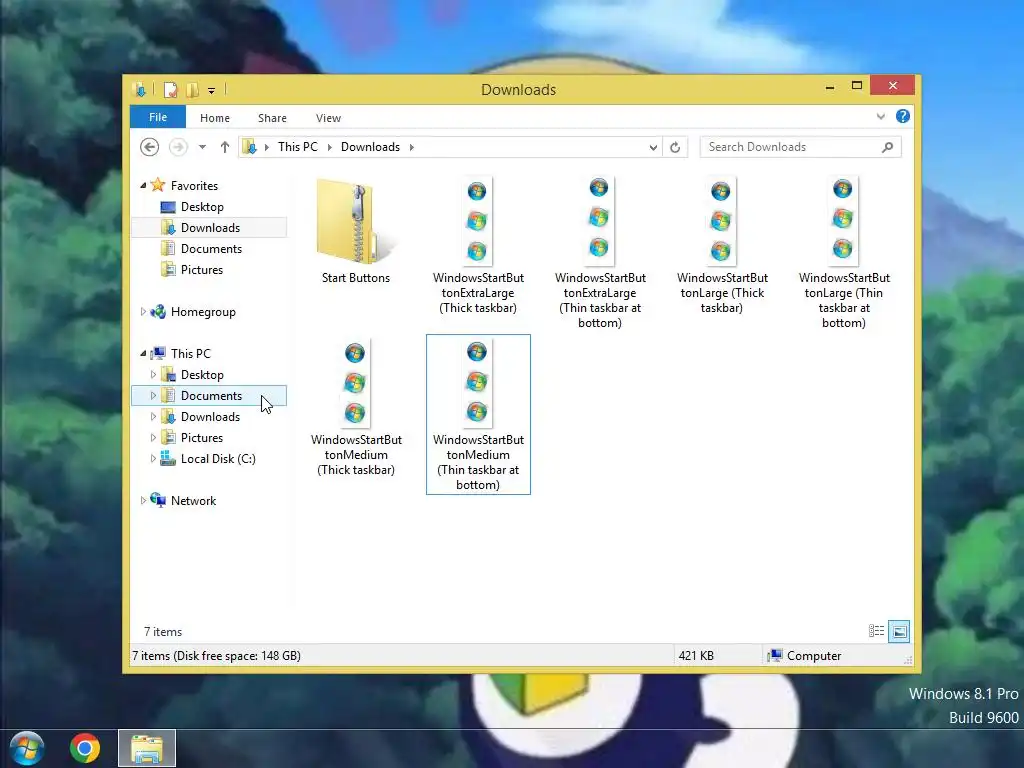Image resolution: width=1024 pixels, height=768 pixels.
Task: Select WindowsStartButtonExtraLarge (Thick taskbar) file
Action: coord(478,246)
